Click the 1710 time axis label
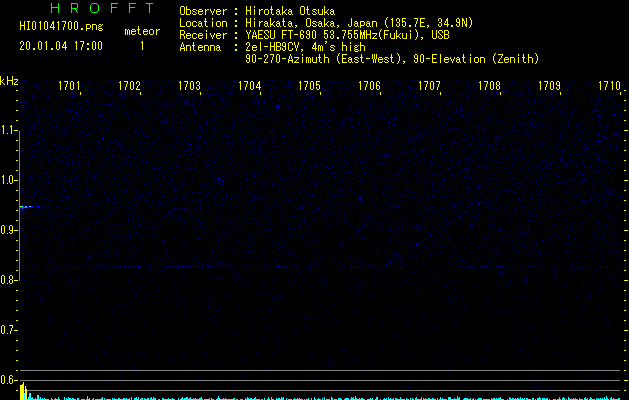 pos(609,86)
